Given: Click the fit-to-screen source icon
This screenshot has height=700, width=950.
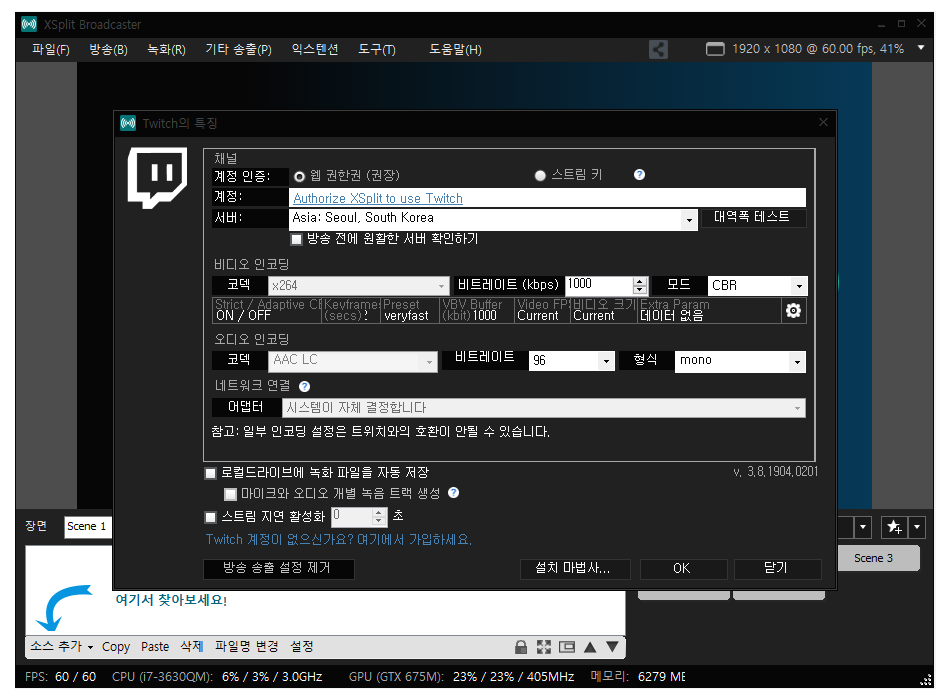Looking at the screenshot, I should tap(543, 647).
